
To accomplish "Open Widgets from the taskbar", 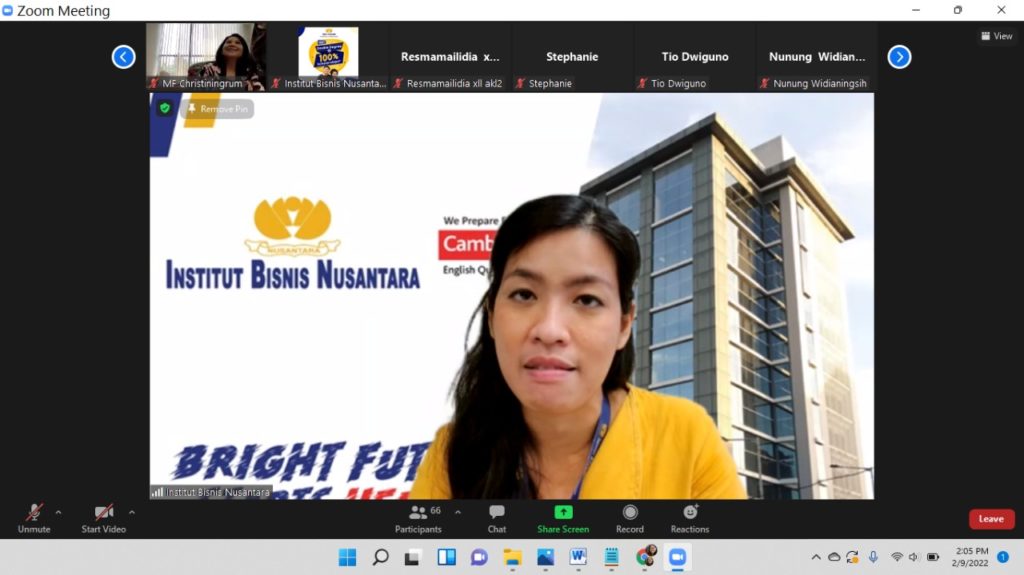I will click(x=447, y=557).
